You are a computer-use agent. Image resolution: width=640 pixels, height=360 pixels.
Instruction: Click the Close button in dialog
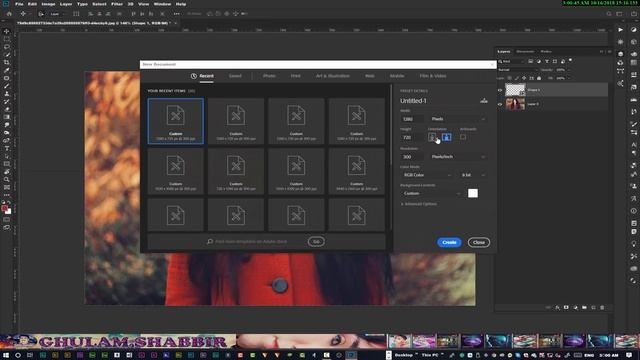[479, 242]
